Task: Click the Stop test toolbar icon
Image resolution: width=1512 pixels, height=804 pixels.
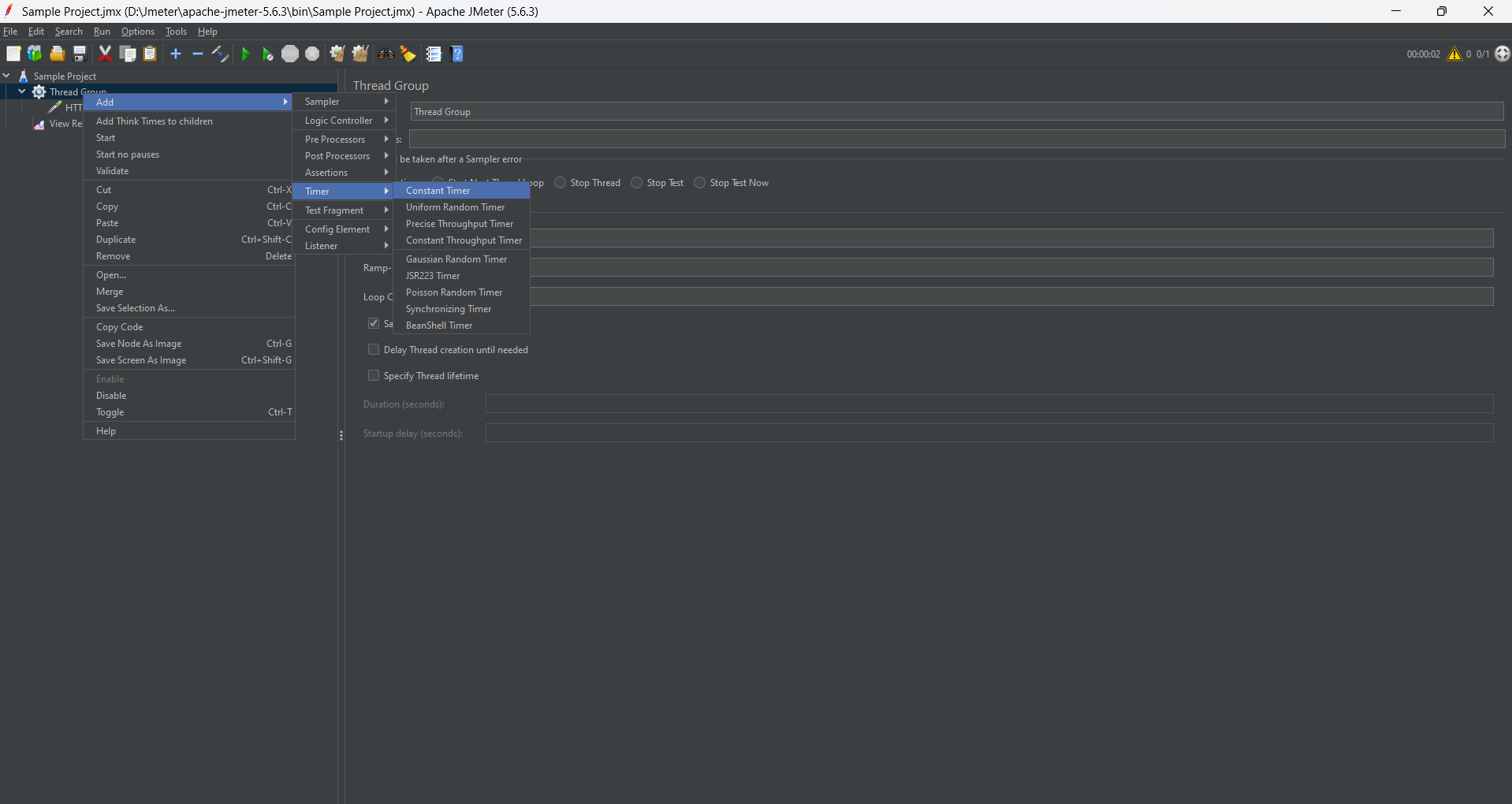Action: [290, 54]
